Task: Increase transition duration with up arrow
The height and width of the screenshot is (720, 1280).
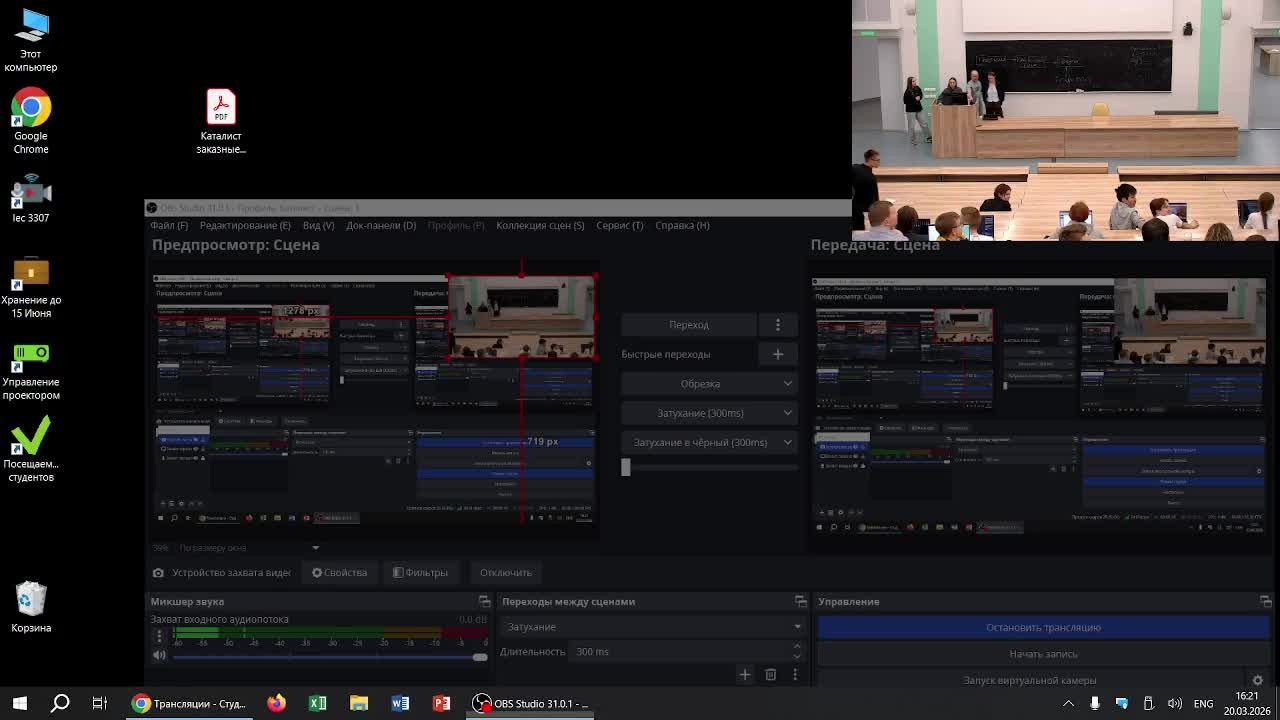Action: [x=796, y=646]
